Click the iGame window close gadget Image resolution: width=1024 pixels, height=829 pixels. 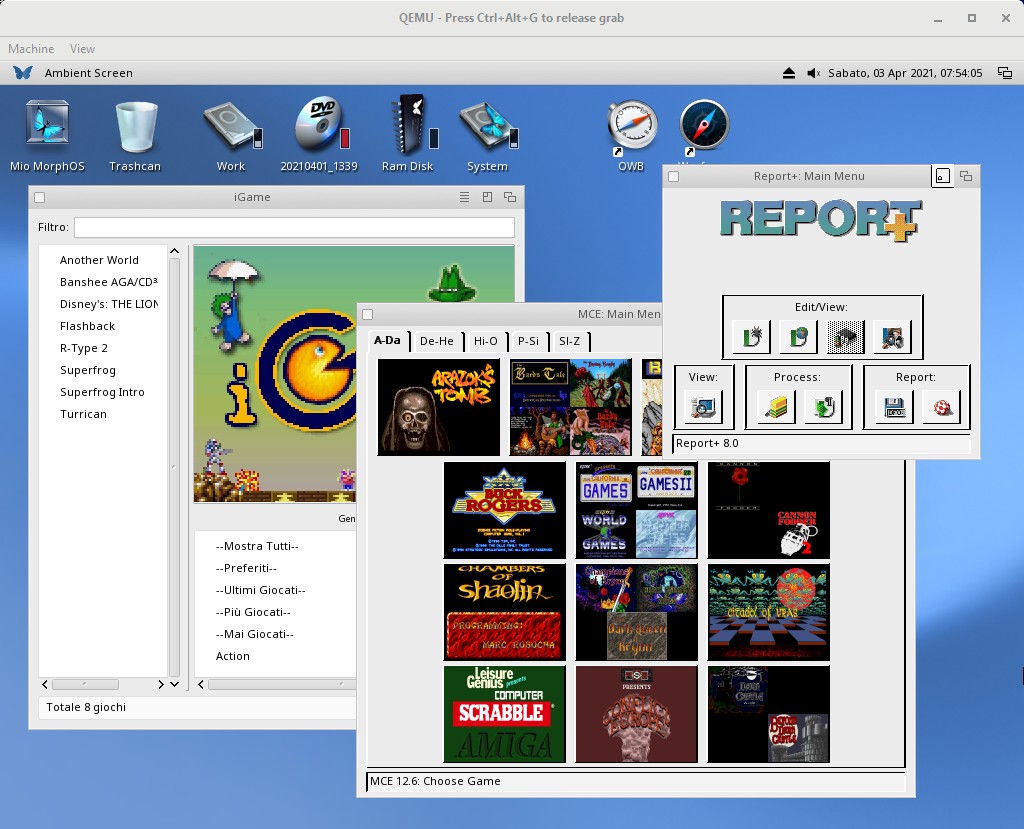pyautogui.click(x=40, y=197)
